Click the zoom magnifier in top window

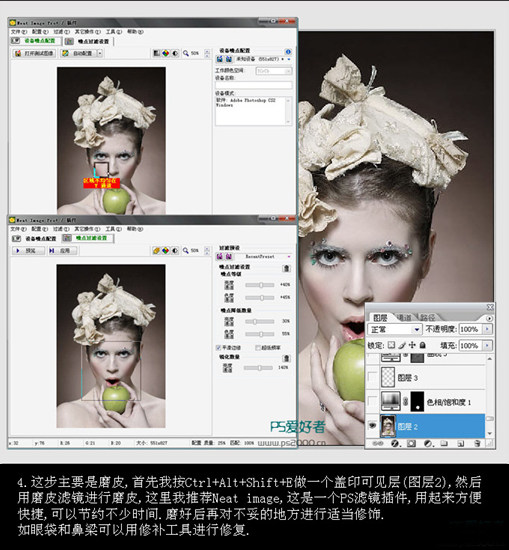186,53
